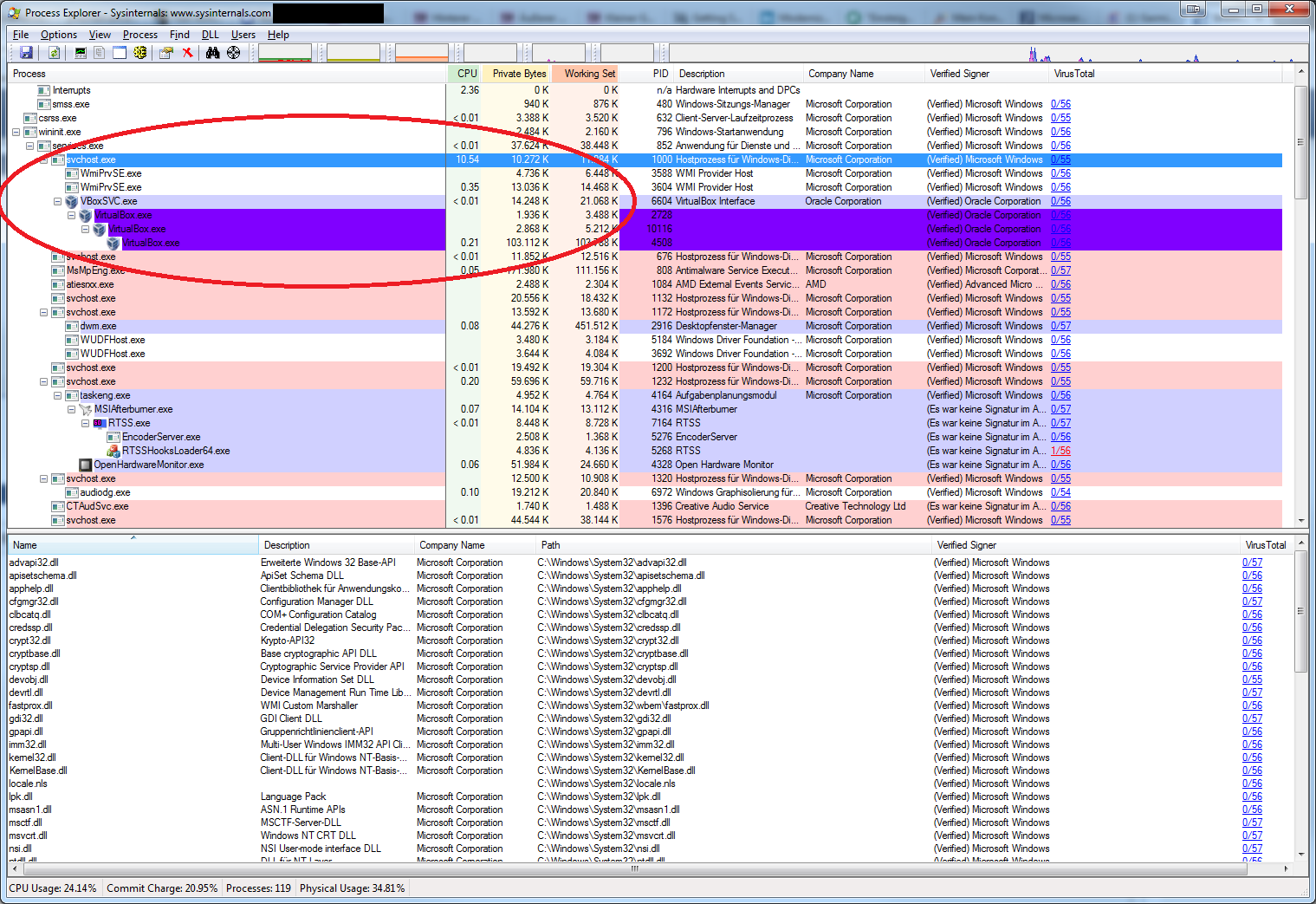
Task: Open the DLL menu
Action: pyautogui.click(x=211, y=35)
